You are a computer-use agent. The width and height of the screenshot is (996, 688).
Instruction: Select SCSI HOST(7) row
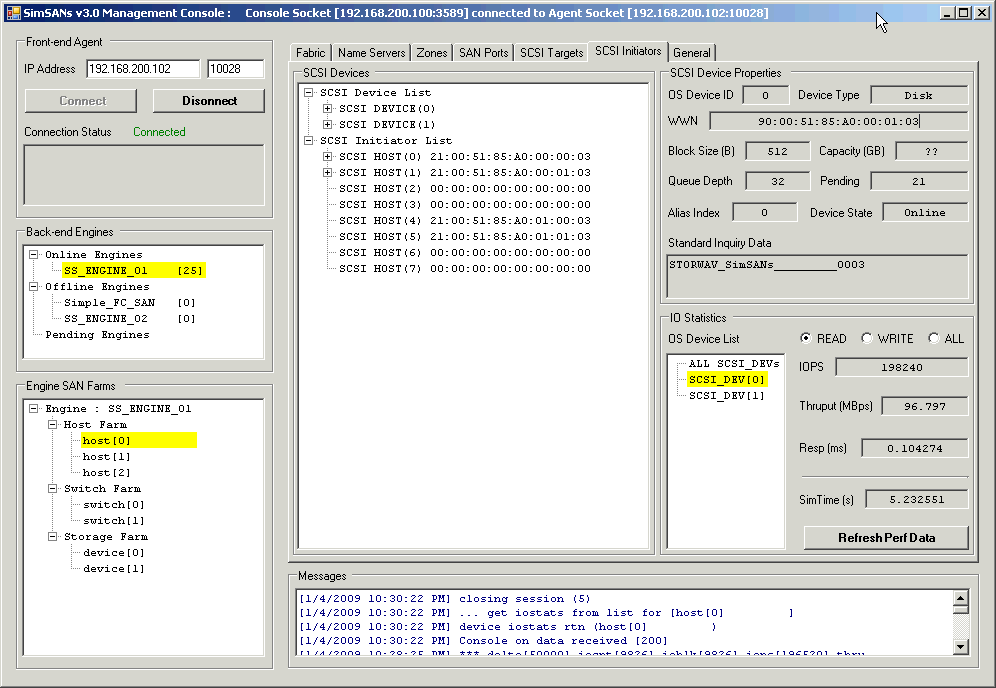(464, 268)
